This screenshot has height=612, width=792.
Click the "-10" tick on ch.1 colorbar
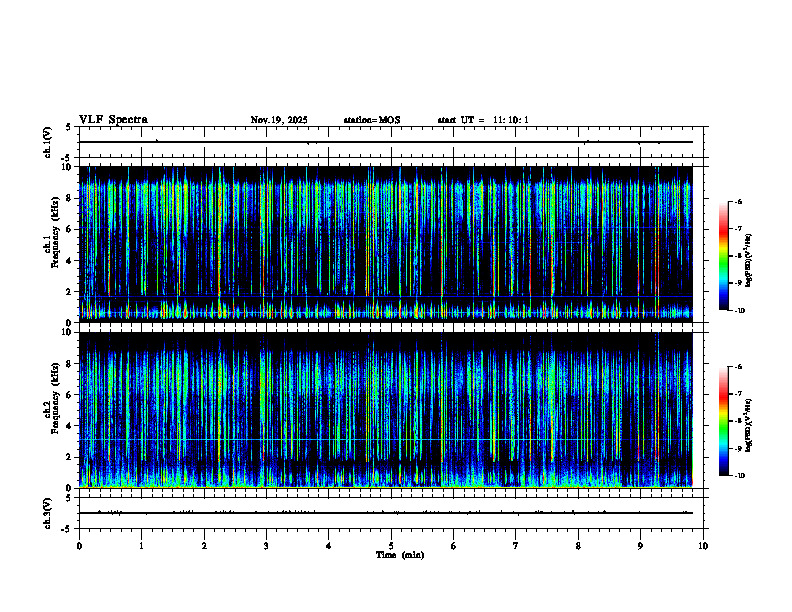click(x=739, y=311)
